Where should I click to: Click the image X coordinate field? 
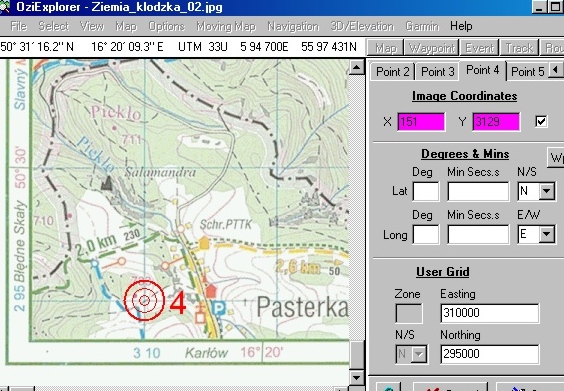[x=421, y=122]
